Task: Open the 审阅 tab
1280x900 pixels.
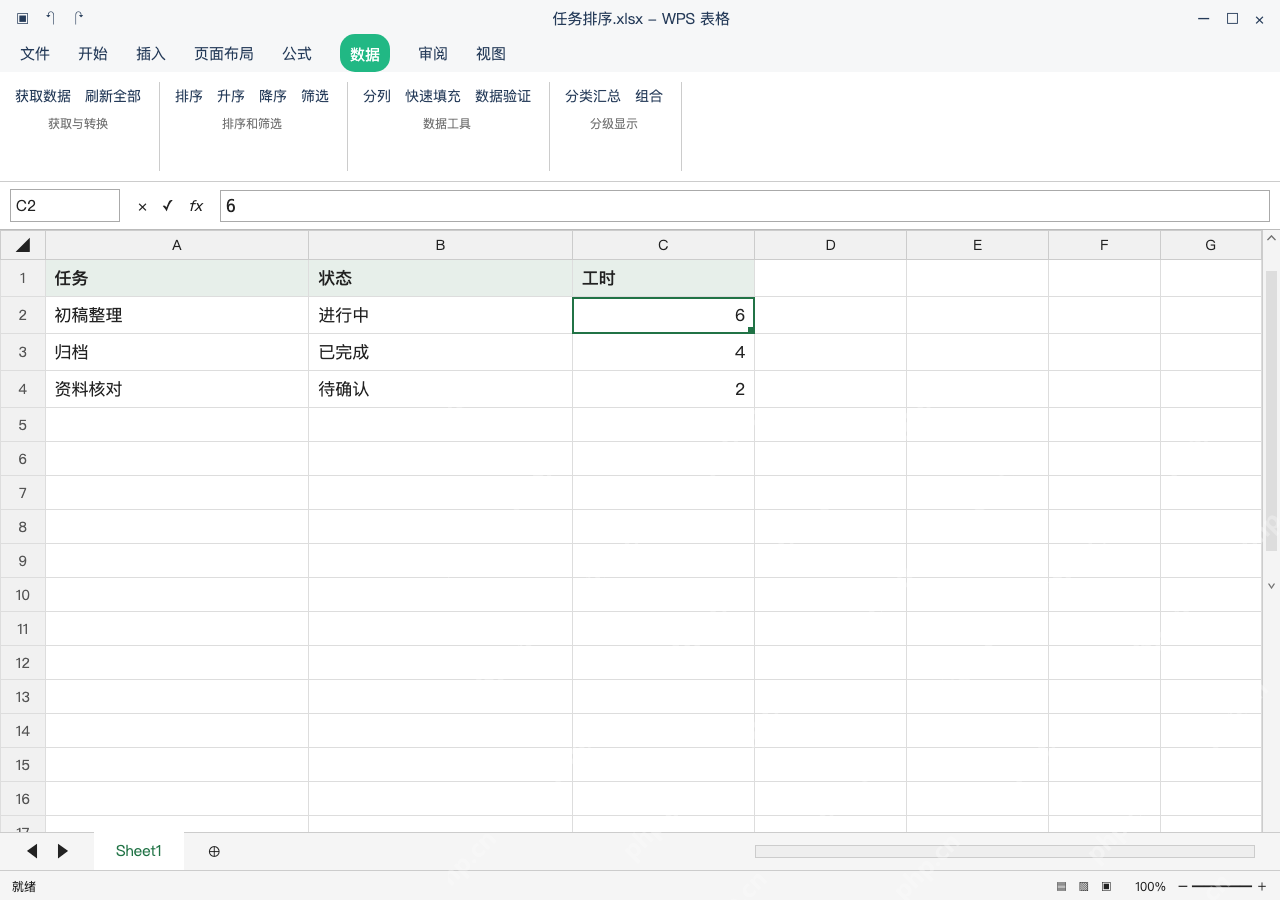Action: [x=433, y=54]
